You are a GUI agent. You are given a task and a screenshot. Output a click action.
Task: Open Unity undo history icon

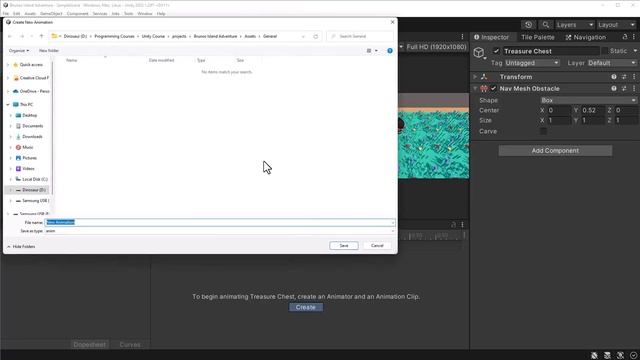pos(529,25)
